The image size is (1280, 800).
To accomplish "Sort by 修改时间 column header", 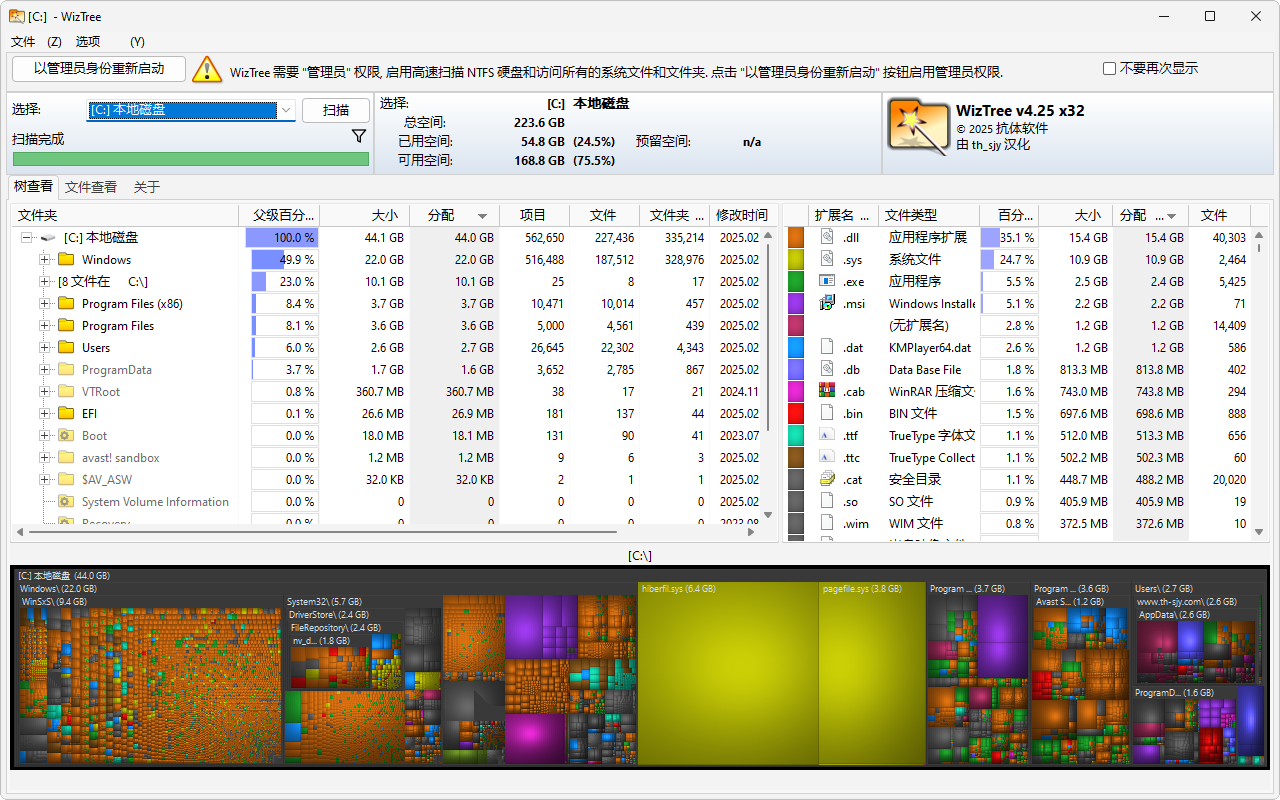I will [742, 215].
